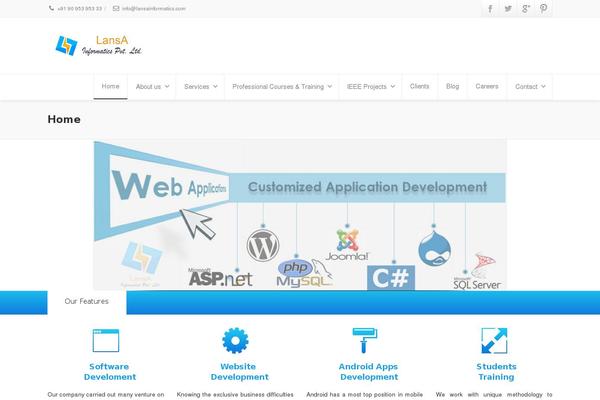Click the info email address link

pyautogui.click(x=153, y=8)
